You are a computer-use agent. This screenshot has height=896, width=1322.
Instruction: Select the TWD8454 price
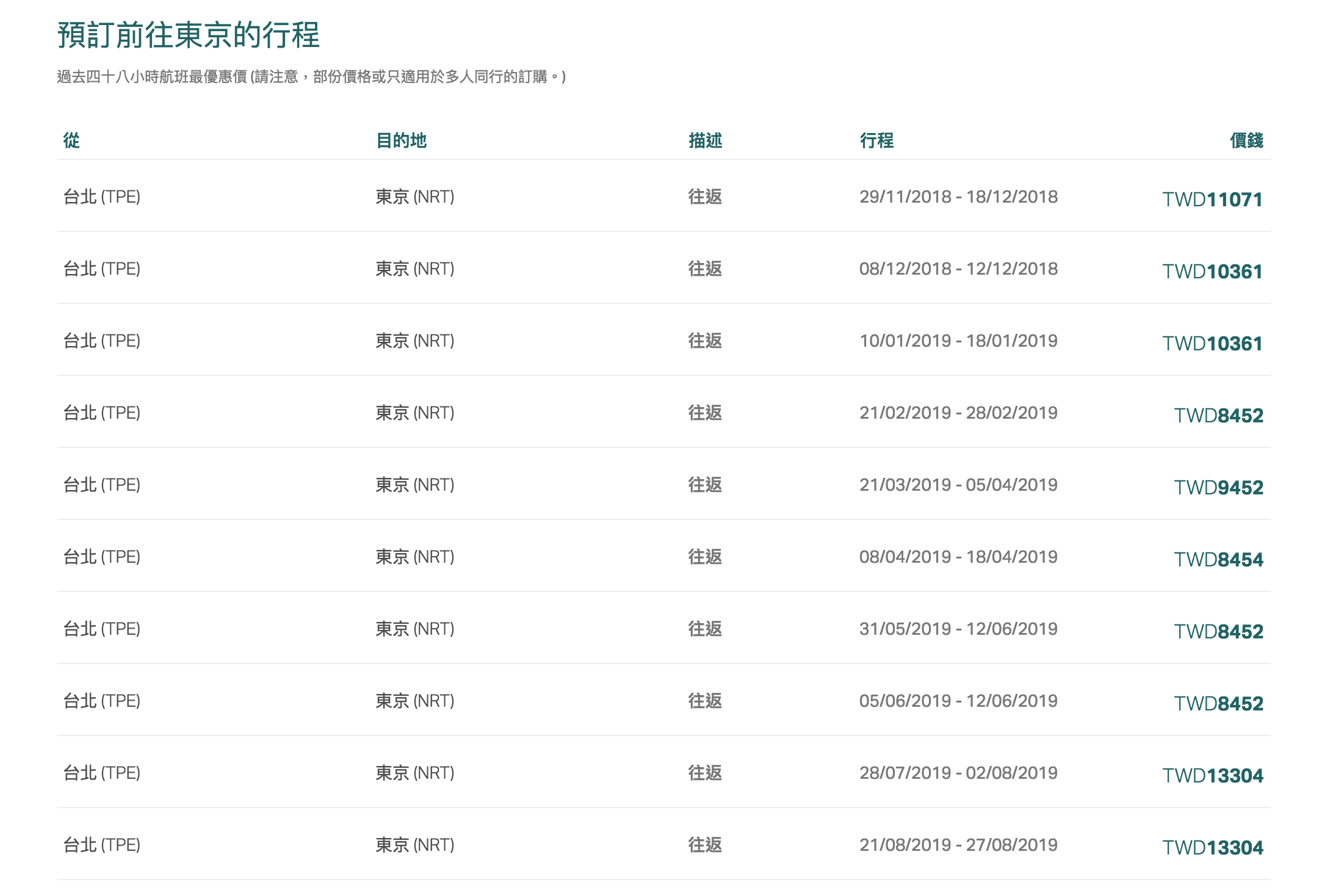[1218, 559]
